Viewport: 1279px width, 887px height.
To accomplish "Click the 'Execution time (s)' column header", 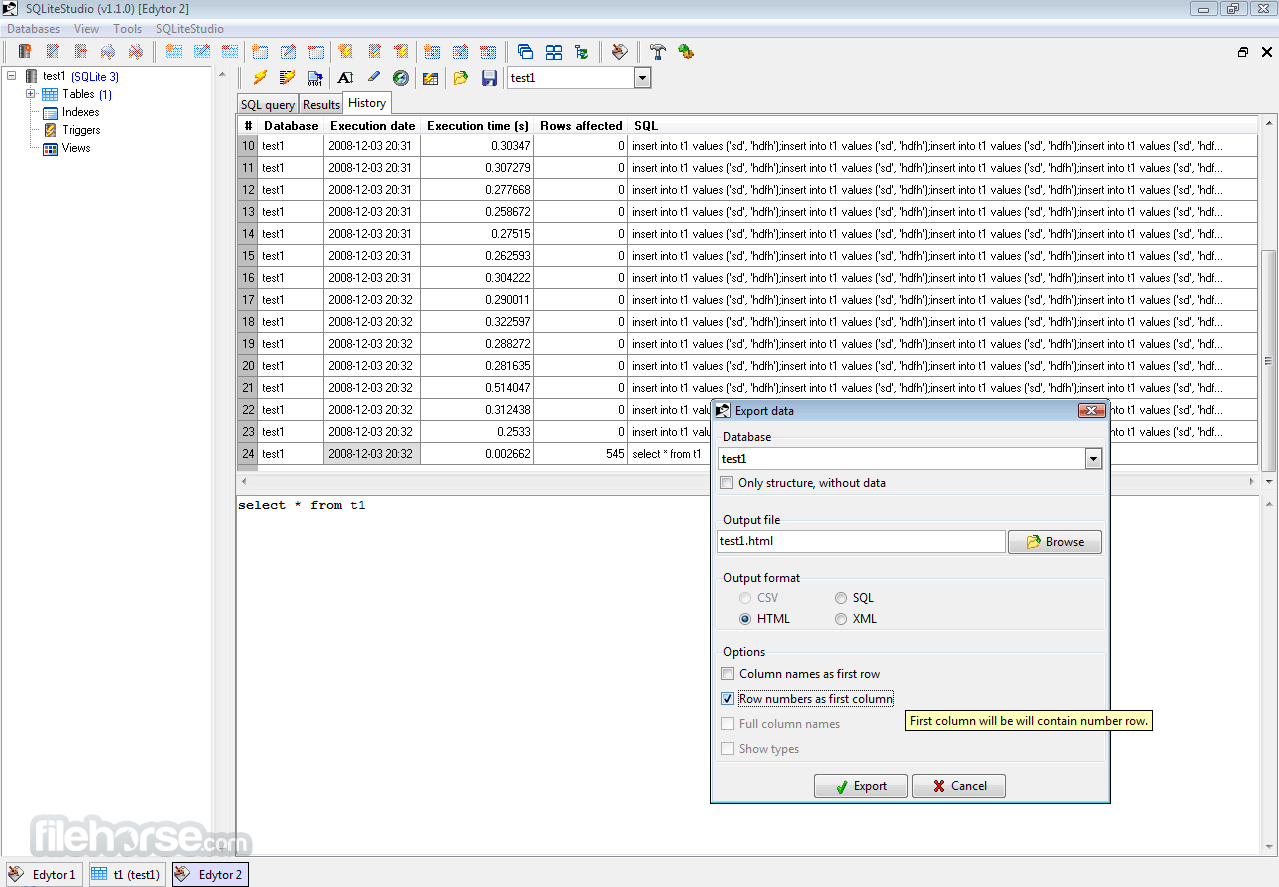I will click(477, 126).
